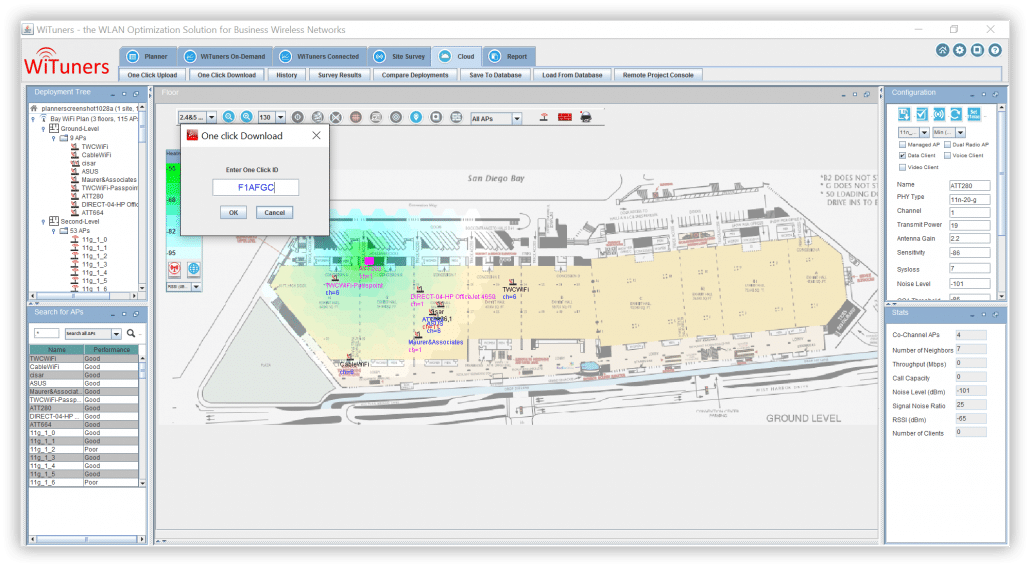1030x567 pixels.
Task: Click the Remote Project Console button
Action: coord(658,75)
